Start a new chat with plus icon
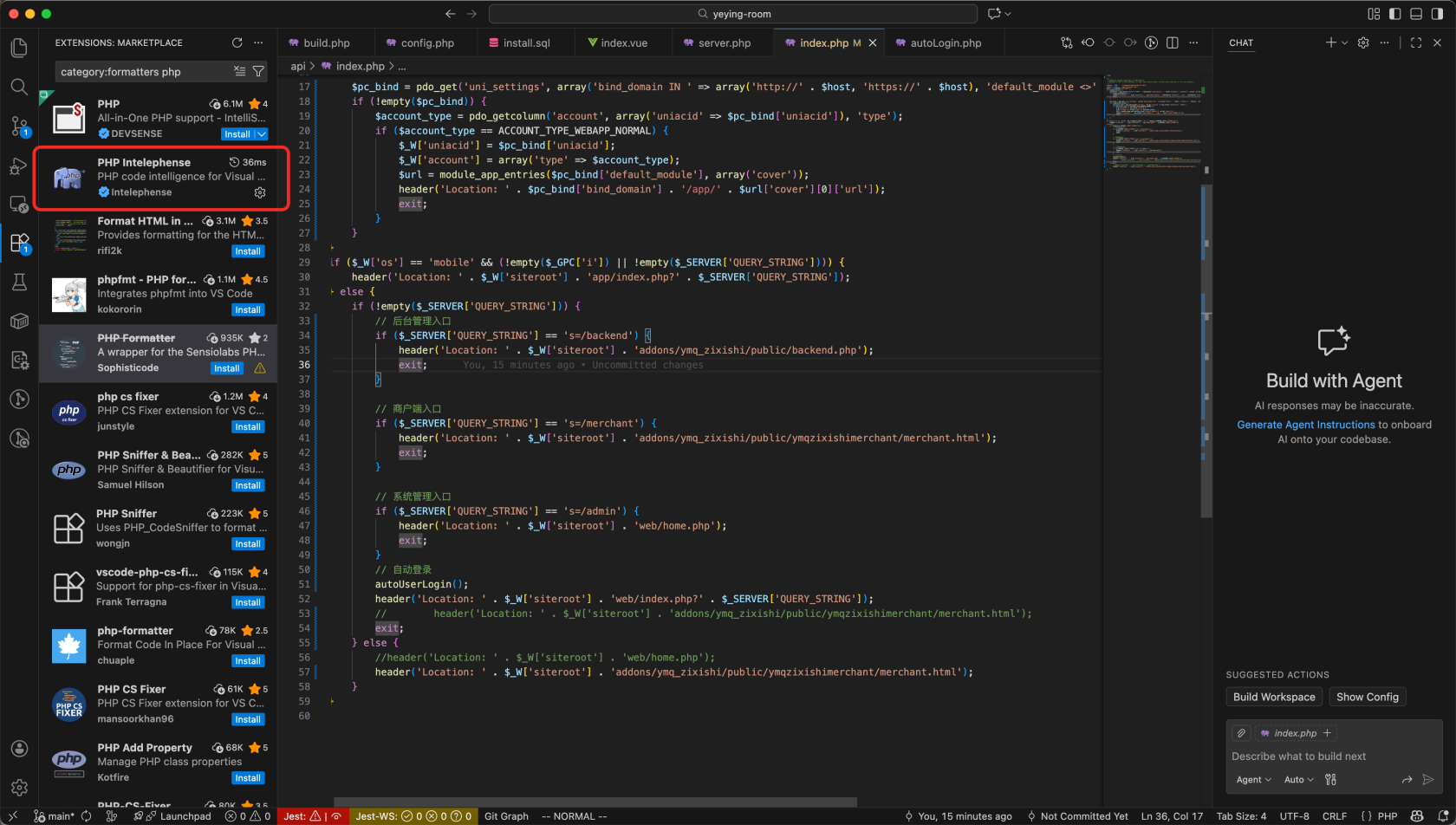The image size is (1456, 825). point(1330,42)
